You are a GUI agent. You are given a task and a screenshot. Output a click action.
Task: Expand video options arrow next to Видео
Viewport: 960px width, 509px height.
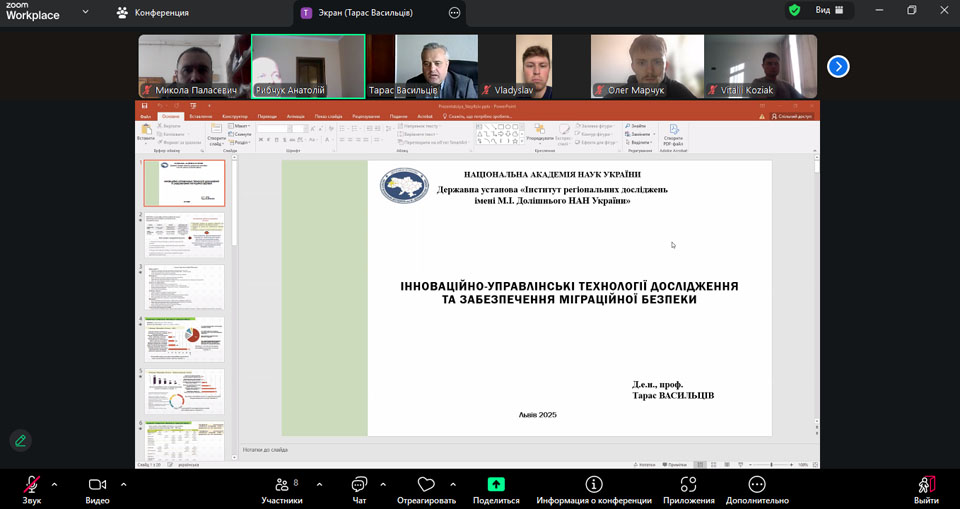123,484
